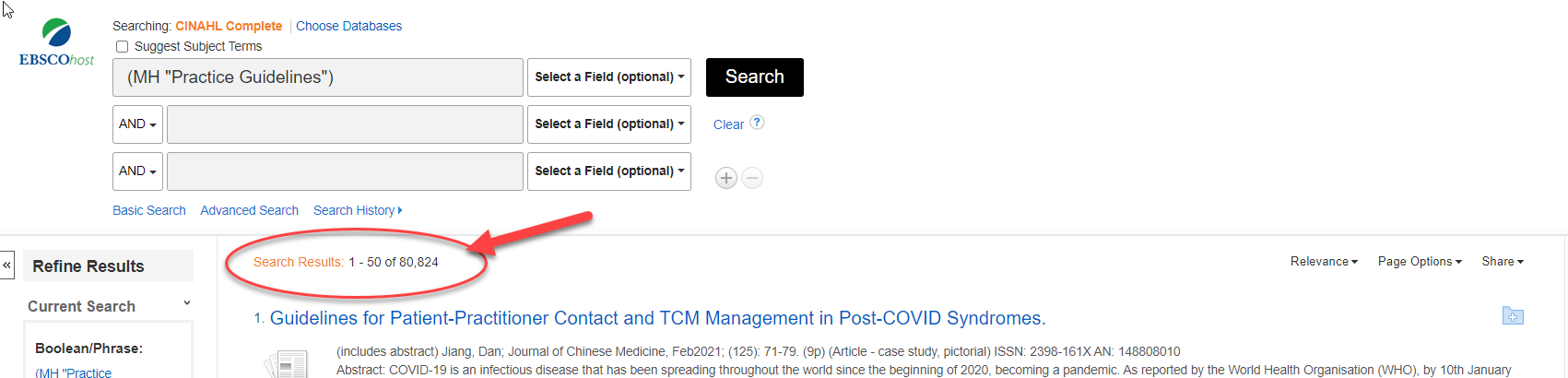
Task: Click the Clear help question-mark icon
Action: [757, 123]
